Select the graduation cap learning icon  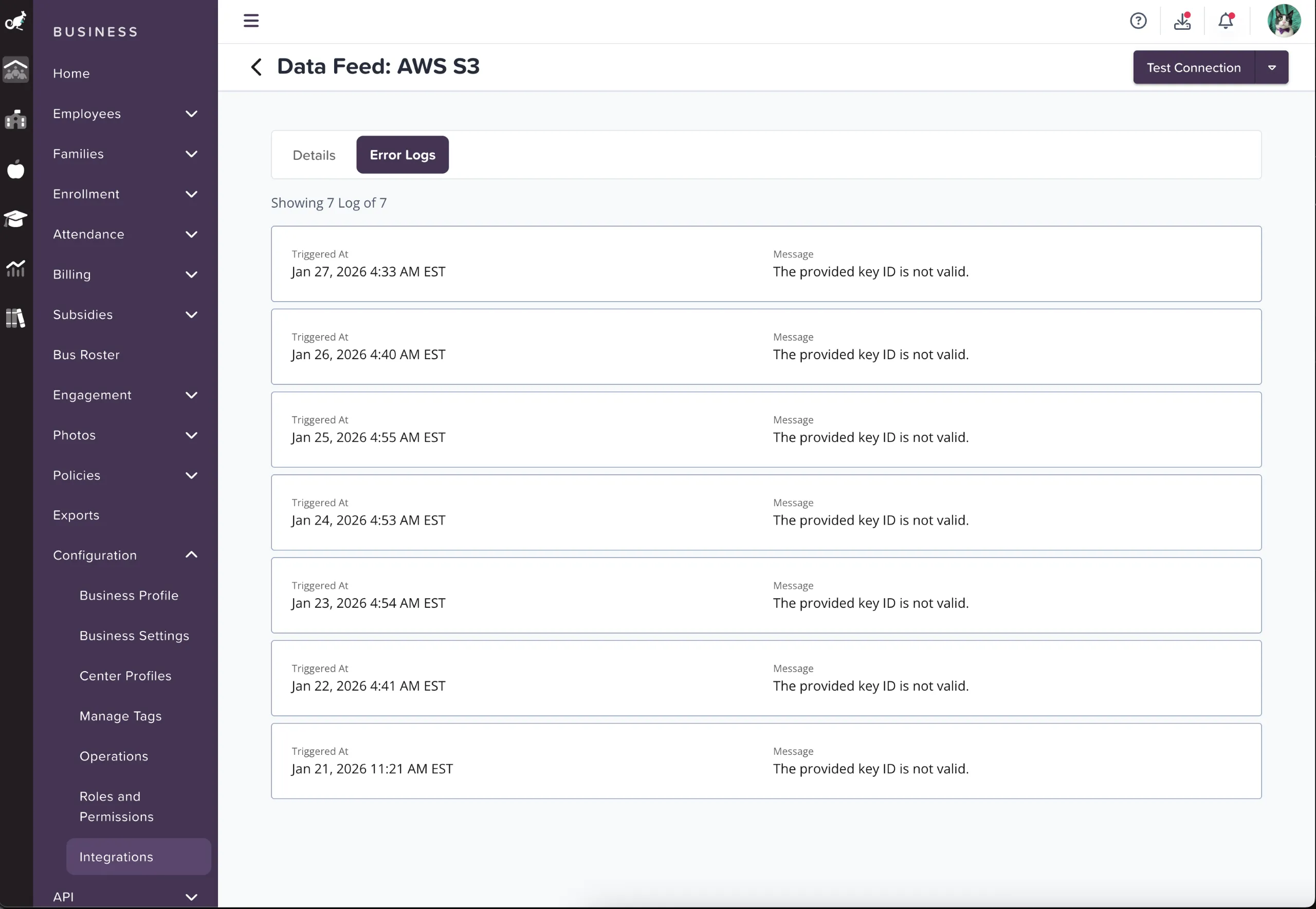point(15,219)
